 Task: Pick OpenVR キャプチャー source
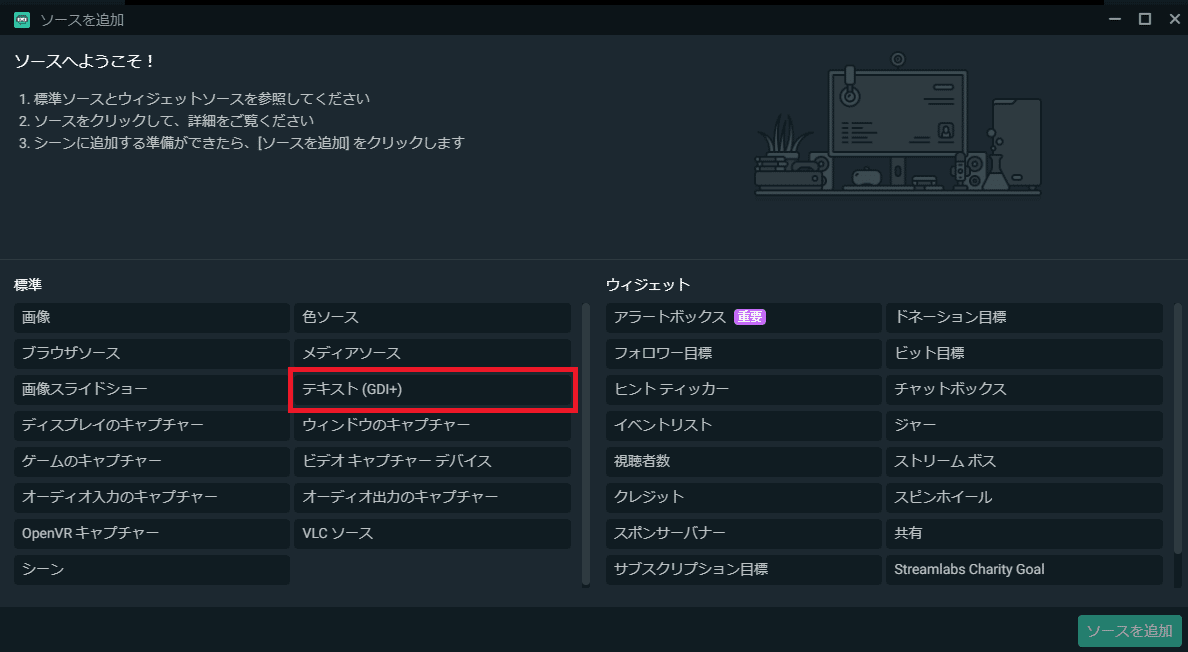point(152,533)
